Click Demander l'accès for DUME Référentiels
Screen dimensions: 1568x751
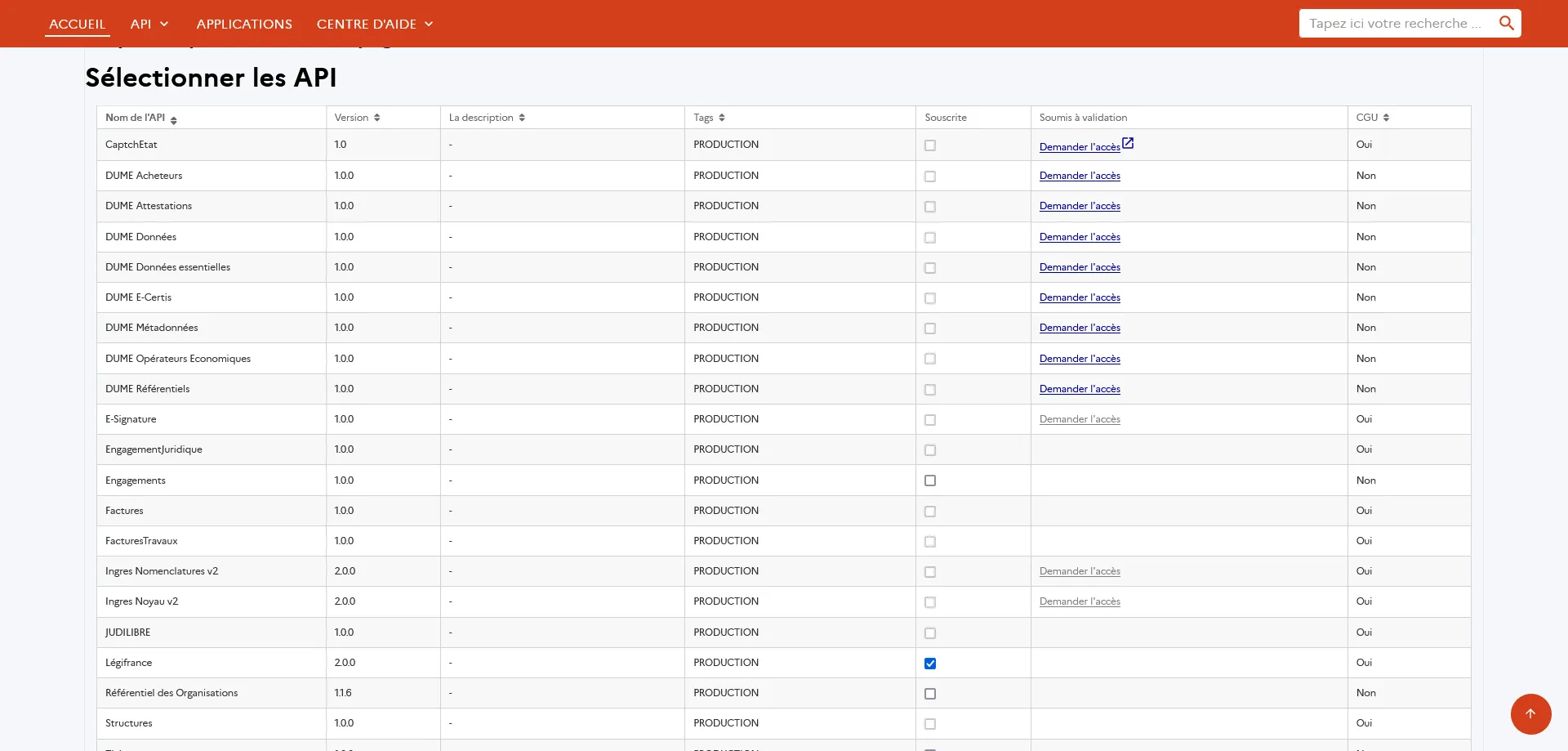point(1080,389)
